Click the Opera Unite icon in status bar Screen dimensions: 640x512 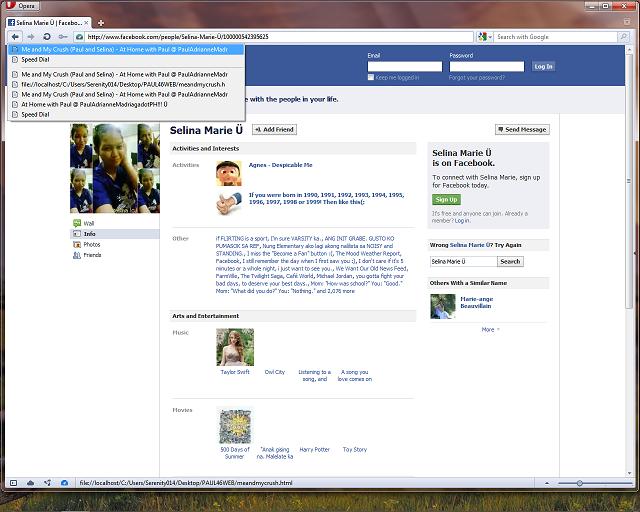click(30, 483)
